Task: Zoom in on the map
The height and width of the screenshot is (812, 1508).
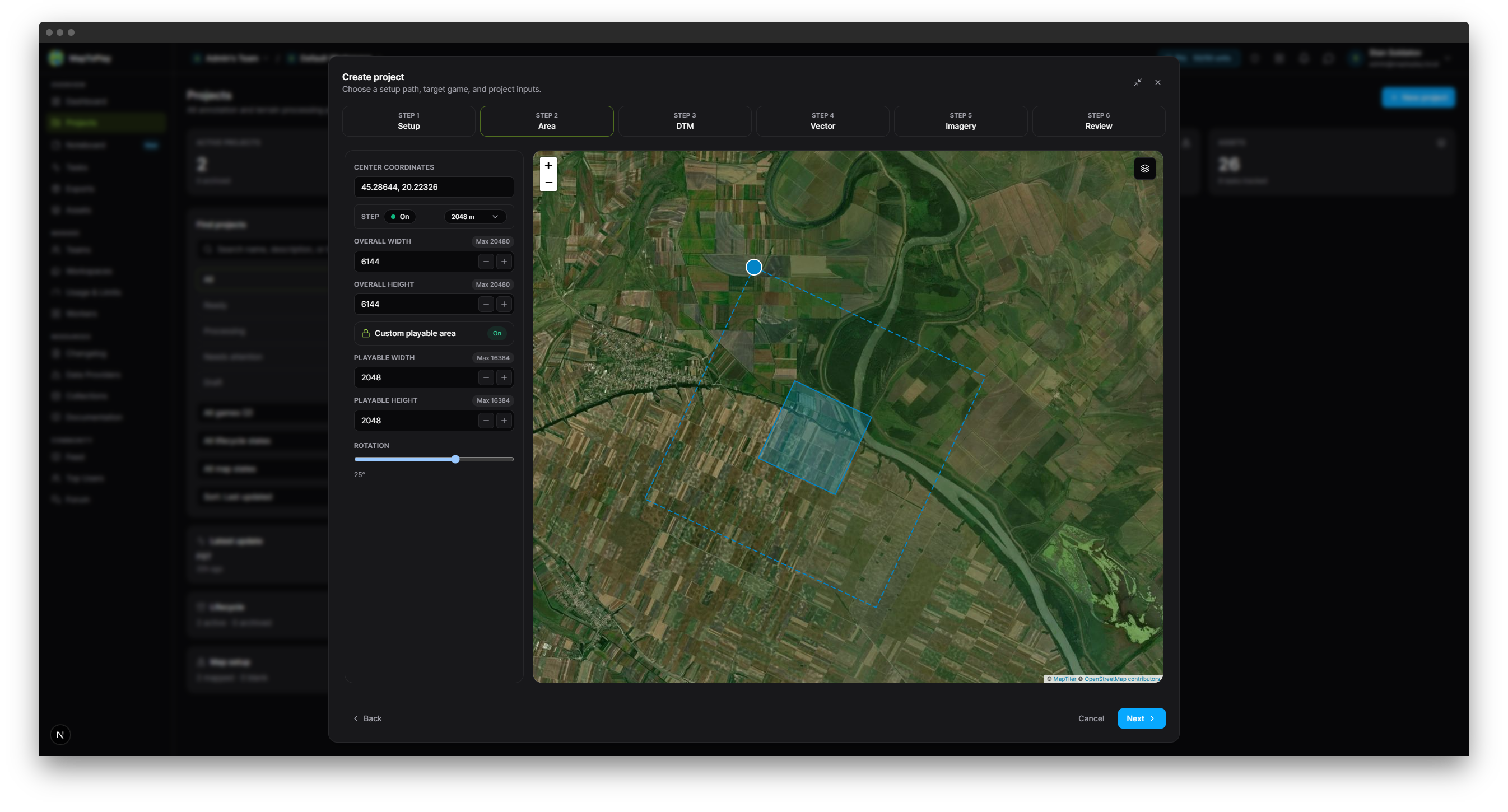Action: [548, 166]
